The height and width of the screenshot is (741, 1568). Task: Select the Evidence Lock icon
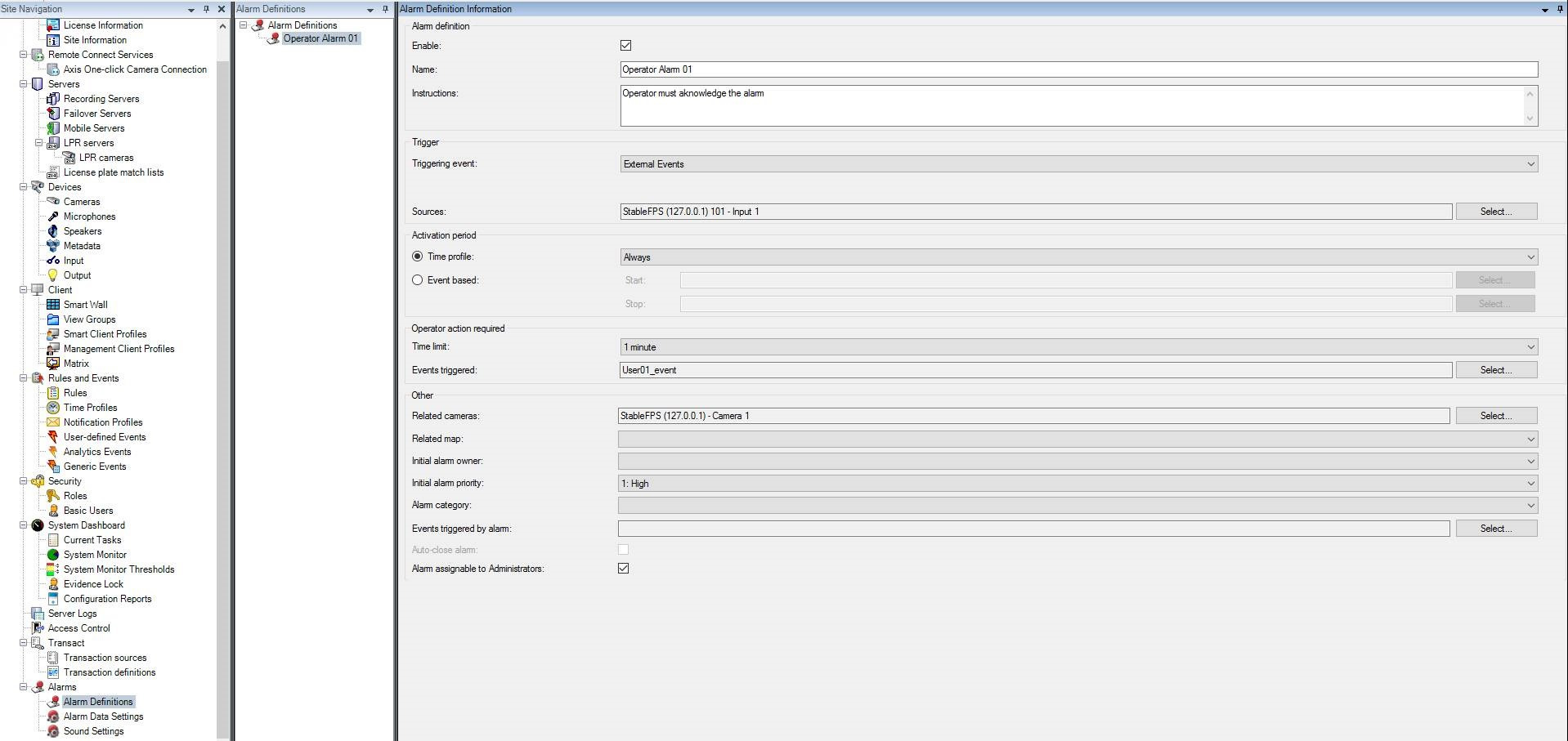[54, 583]
